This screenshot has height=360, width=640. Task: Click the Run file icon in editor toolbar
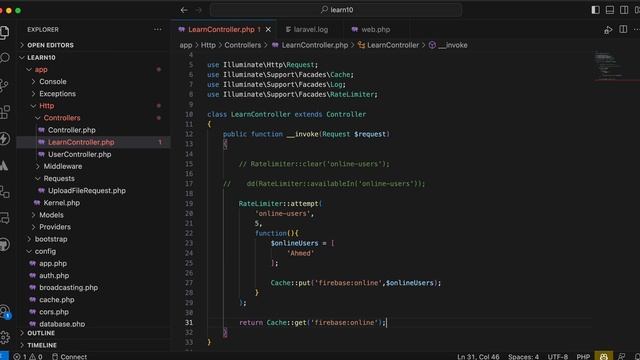pyautogui.click(x=608, y=30)
